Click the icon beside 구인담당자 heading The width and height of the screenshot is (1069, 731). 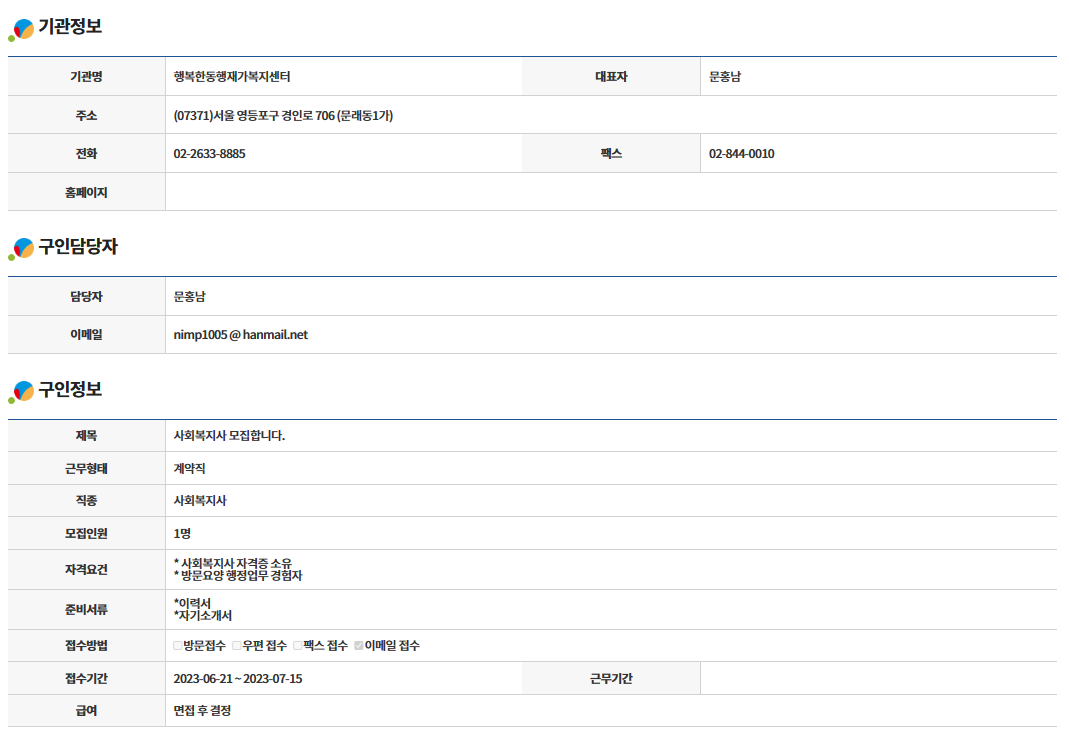click(21, 249)
